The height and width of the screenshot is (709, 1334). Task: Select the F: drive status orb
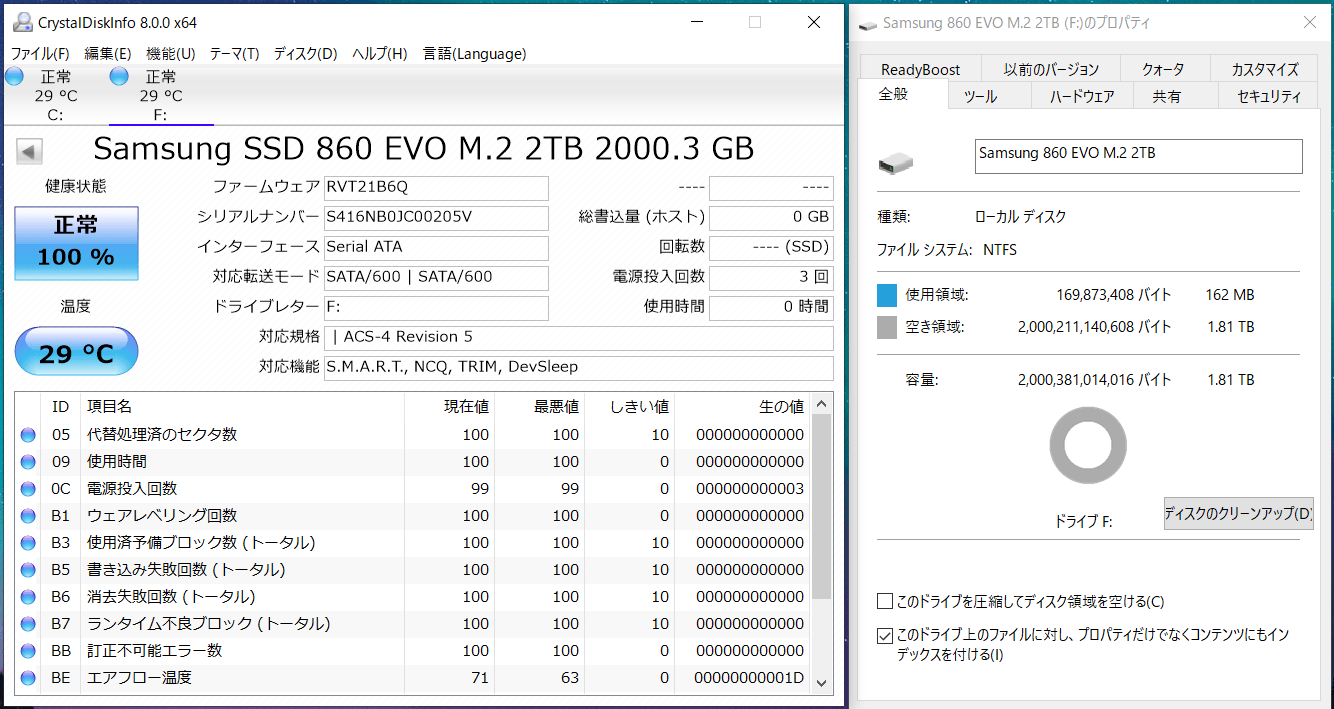pos(119,76)
